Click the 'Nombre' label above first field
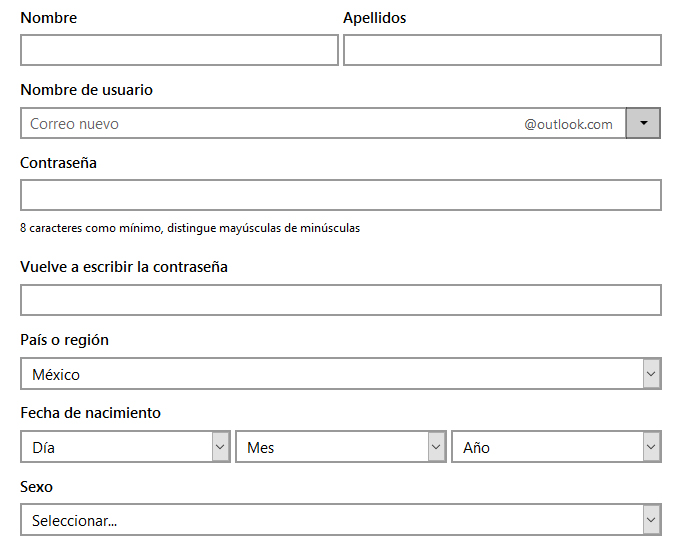This screenshot has height=549, width=680. (49, 18)
